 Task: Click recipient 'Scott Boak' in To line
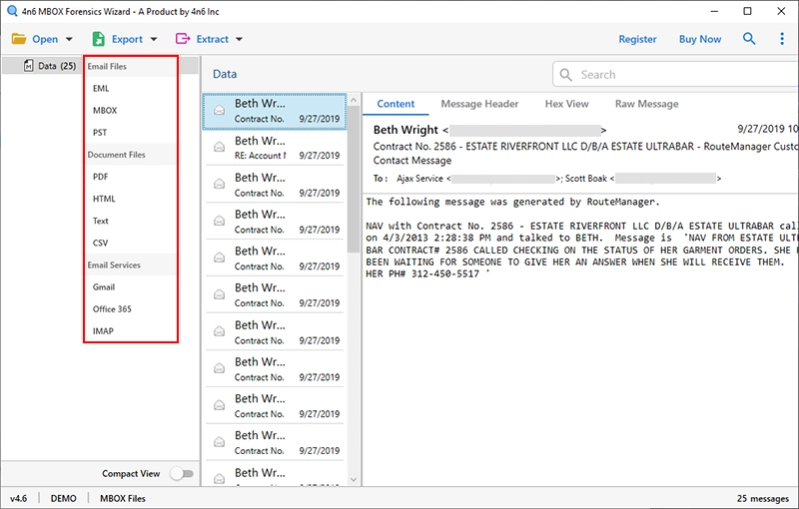point(586,178)
